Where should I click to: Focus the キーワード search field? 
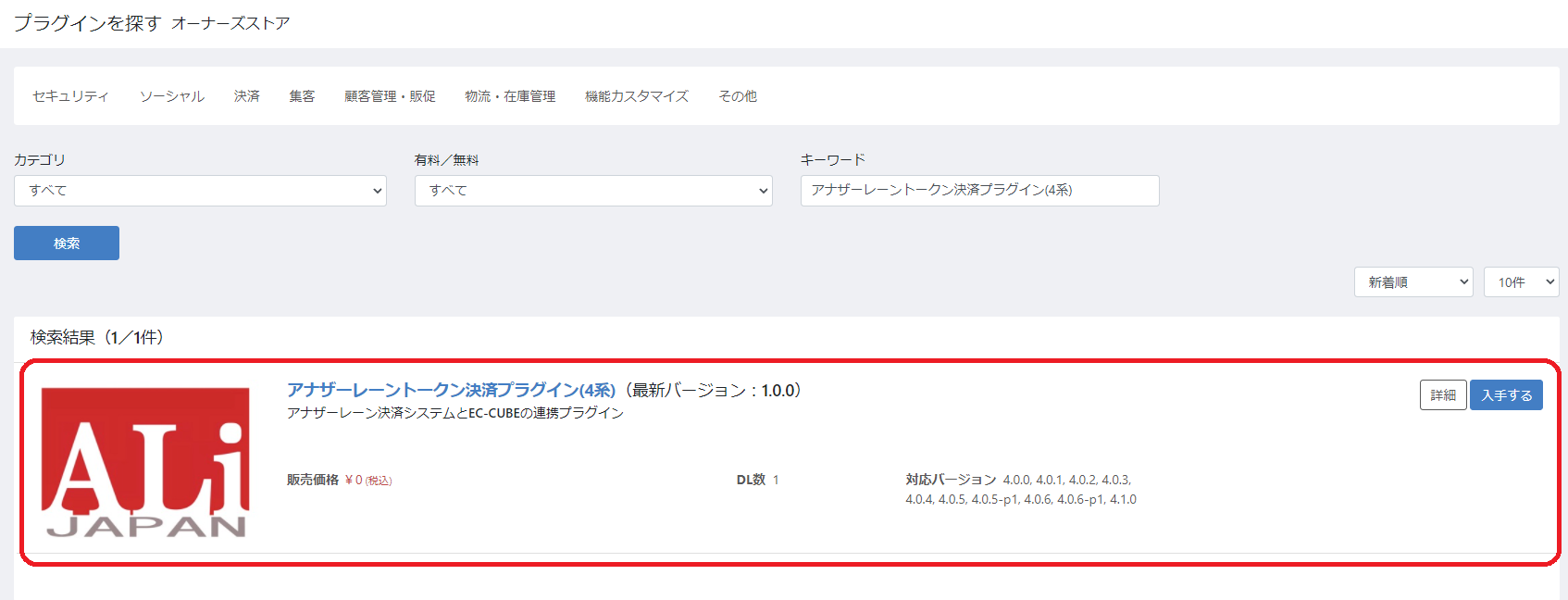(x=979, y=191)
